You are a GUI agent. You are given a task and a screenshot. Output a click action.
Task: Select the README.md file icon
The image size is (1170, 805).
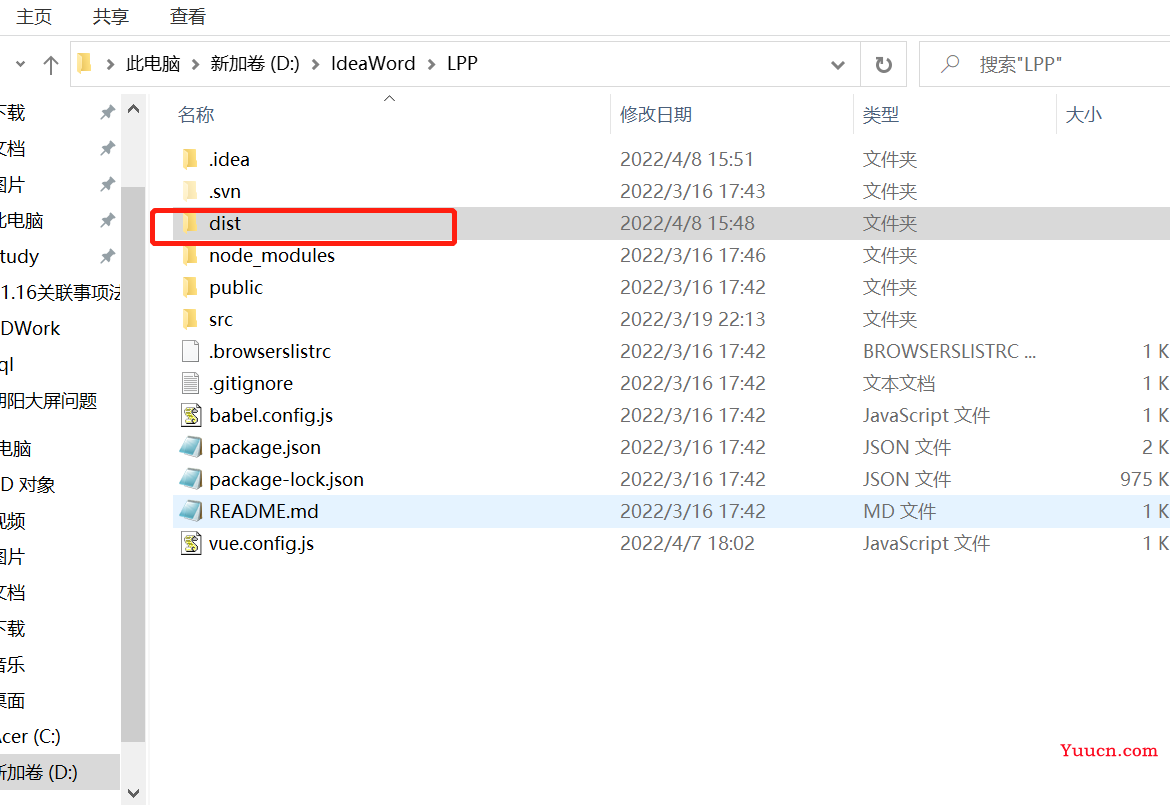(x=191, y=511)
